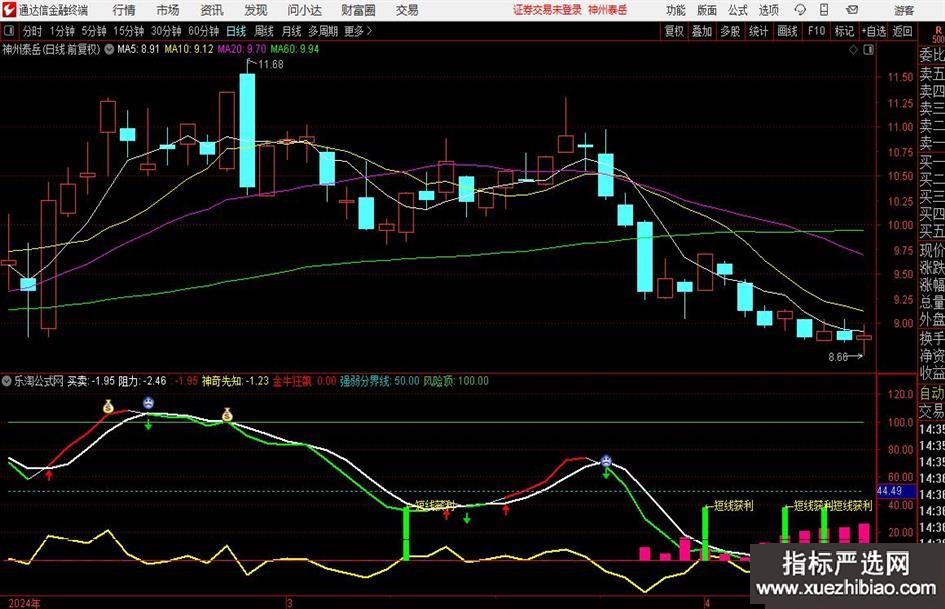Viewport: 945px width, 609px height.
Task: Select the 日线 daily tab
Action: [236, 31]
